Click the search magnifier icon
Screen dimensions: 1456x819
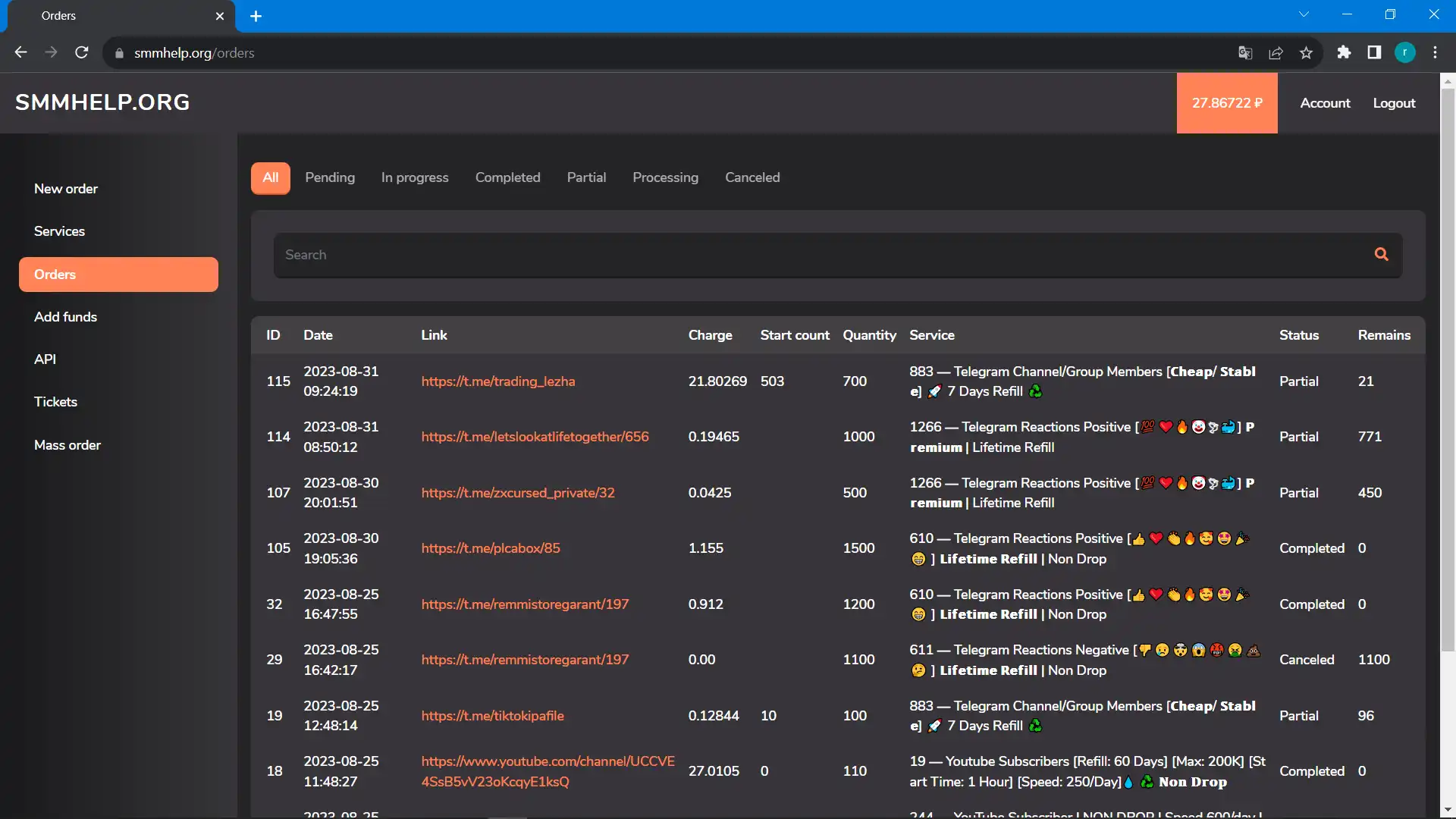coord(1381,255)
